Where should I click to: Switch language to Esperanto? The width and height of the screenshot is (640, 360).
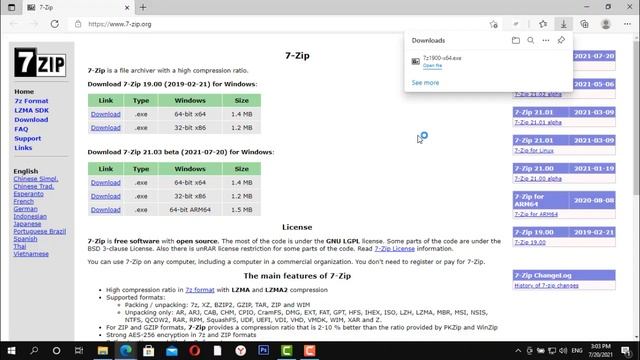(29, 194)
